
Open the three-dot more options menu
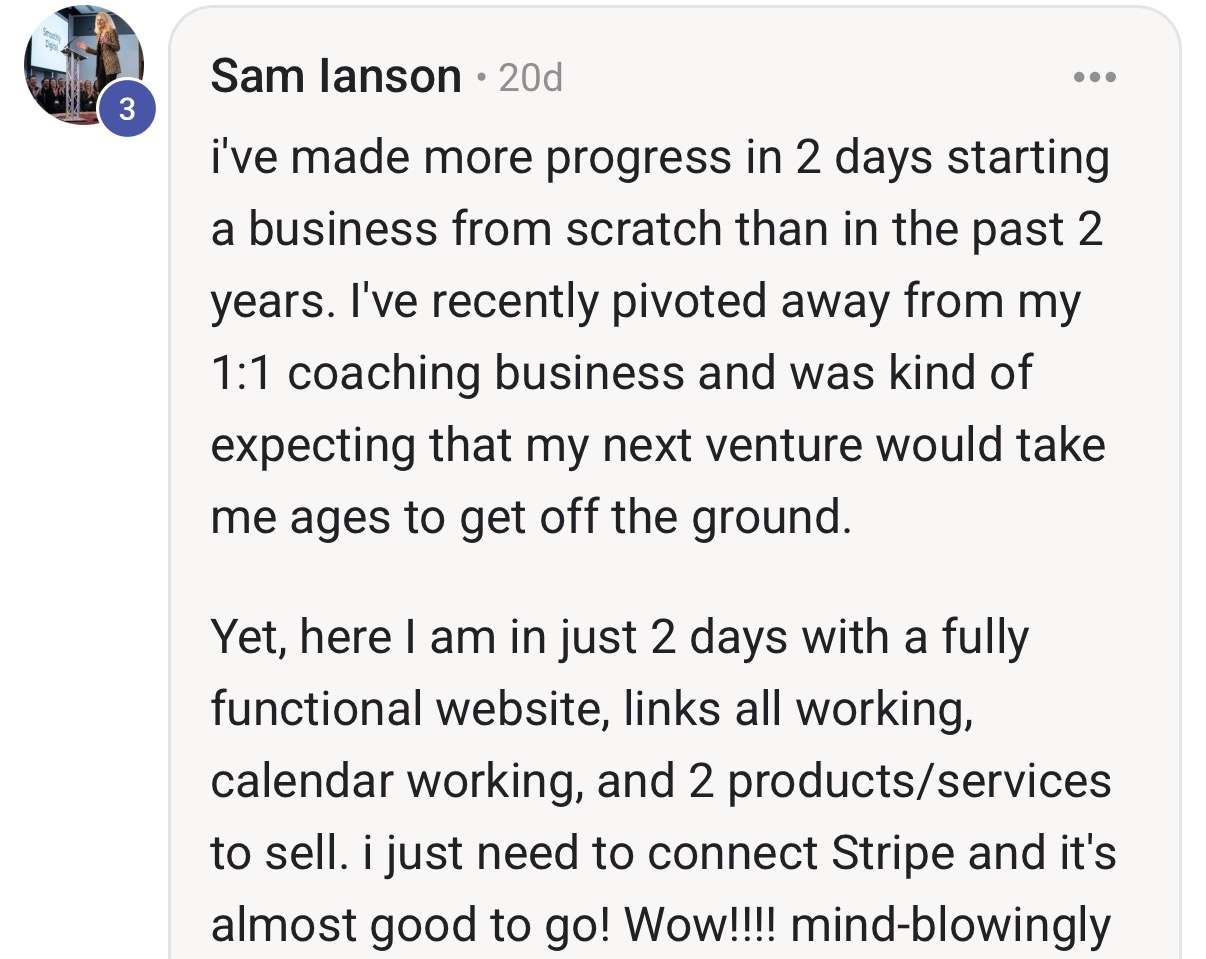[1094, 77]
